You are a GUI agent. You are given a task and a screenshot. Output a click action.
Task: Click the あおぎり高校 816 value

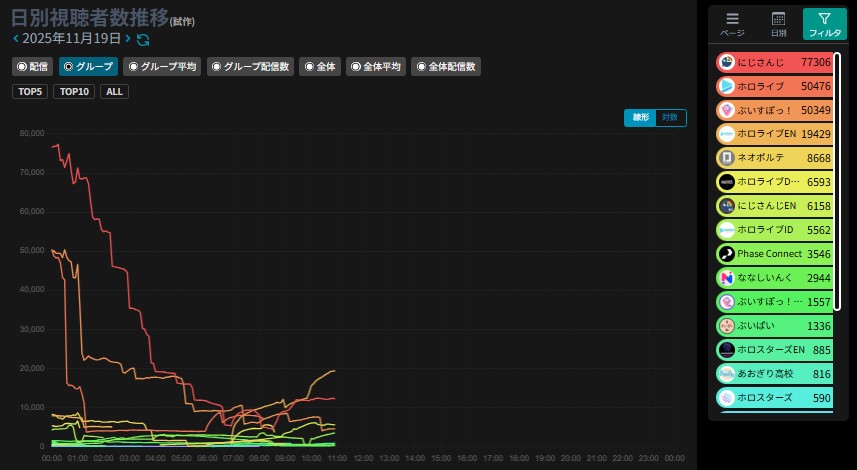pos(821,374)
